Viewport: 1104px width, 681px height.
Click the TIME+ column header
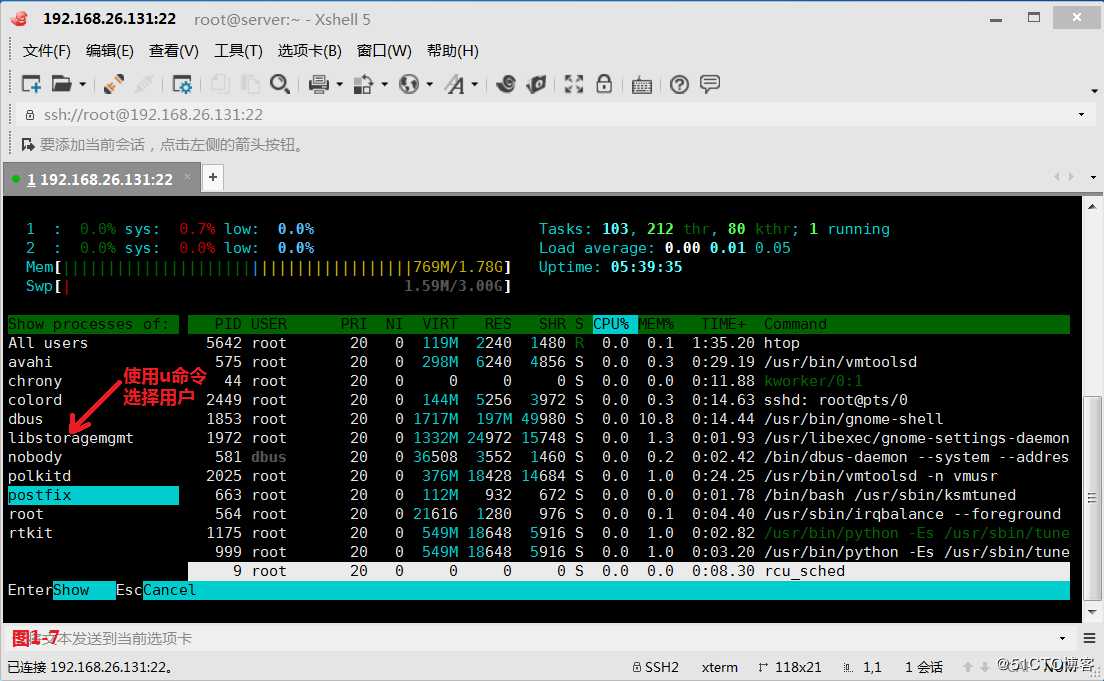[723, 324]
